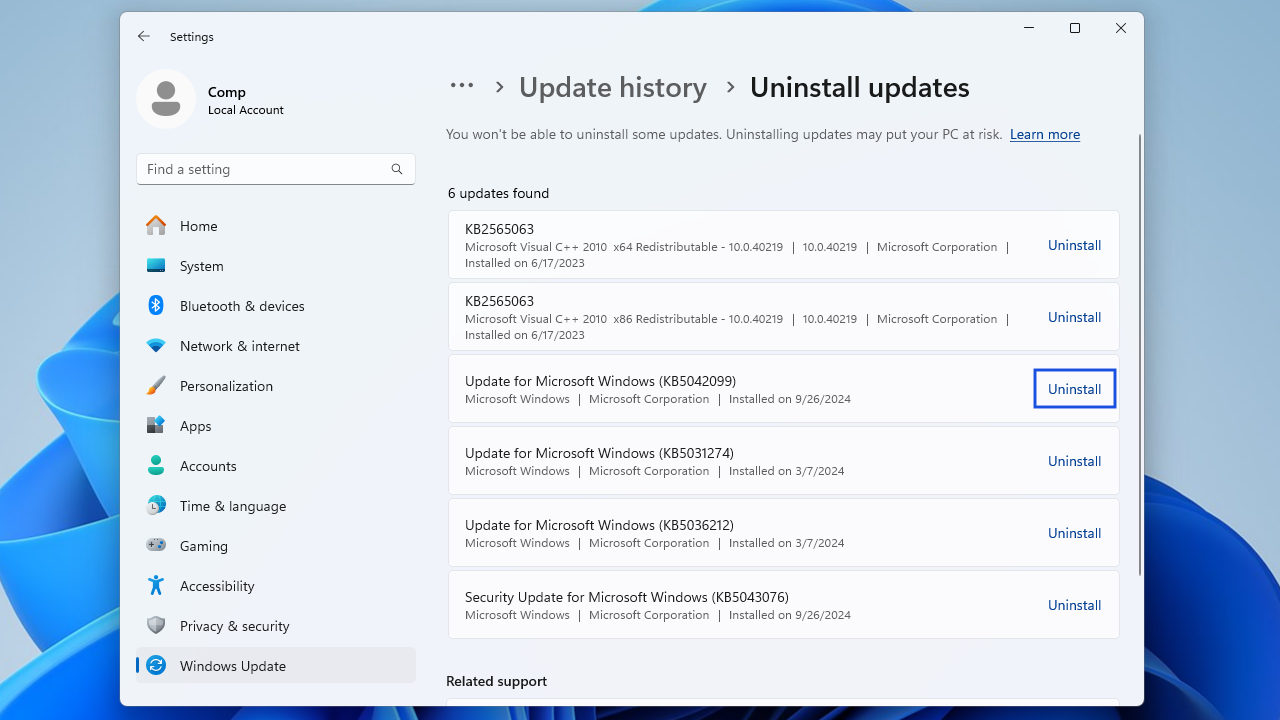Click the vertical scrollbar in updates pane
This screenshot has width=1280, height=720.
(x=1140, y=355)
